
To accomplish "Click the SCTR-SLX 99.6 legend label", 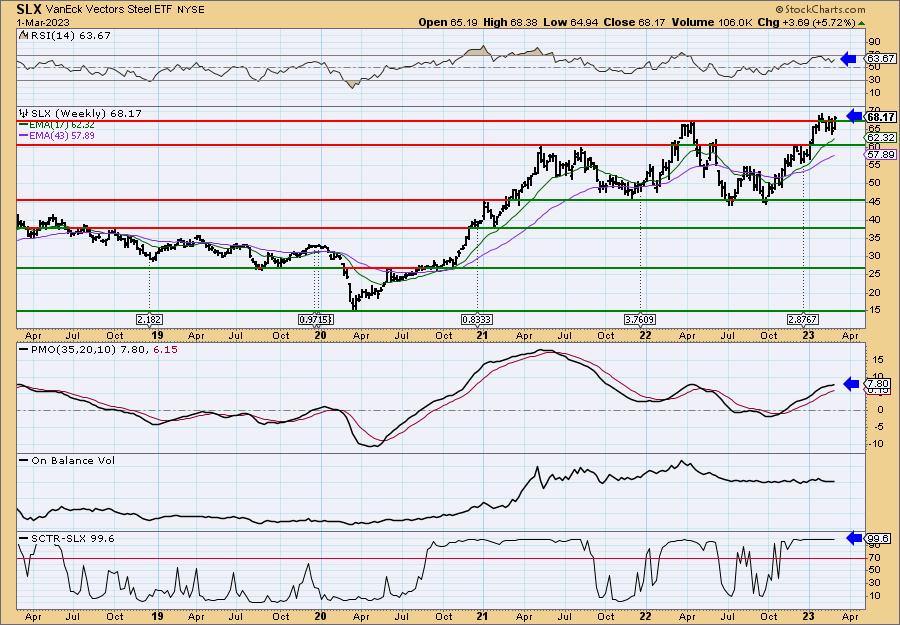I will click(x=72, y=538).
